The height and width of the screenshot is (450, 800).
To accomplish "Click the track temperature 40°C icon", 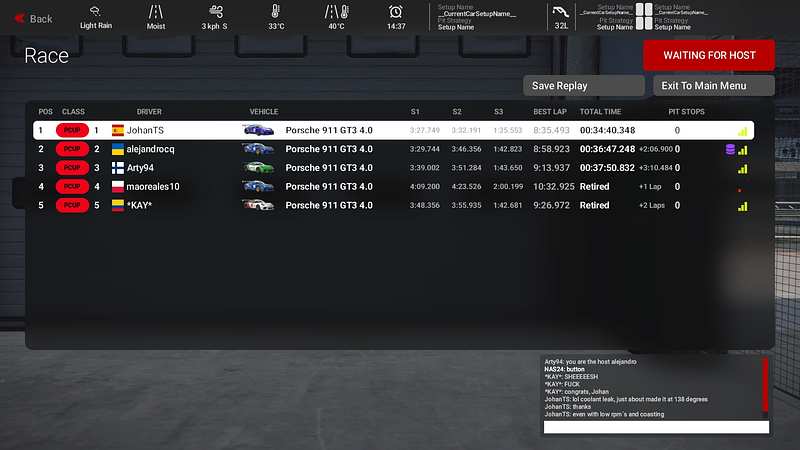I will pos(336,11).
